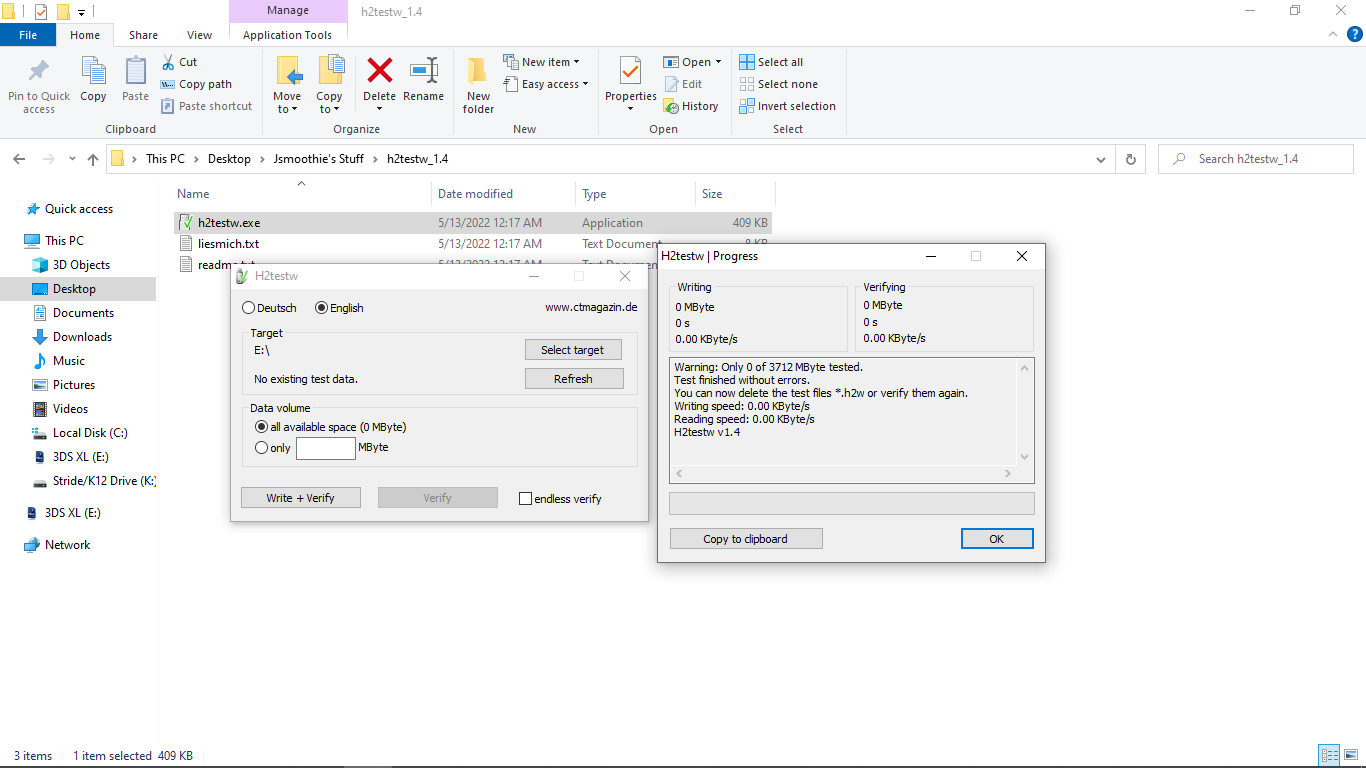The image size is (1366, 768).
Task: Select the liesmich.txt file
Action: click(228, 243)
